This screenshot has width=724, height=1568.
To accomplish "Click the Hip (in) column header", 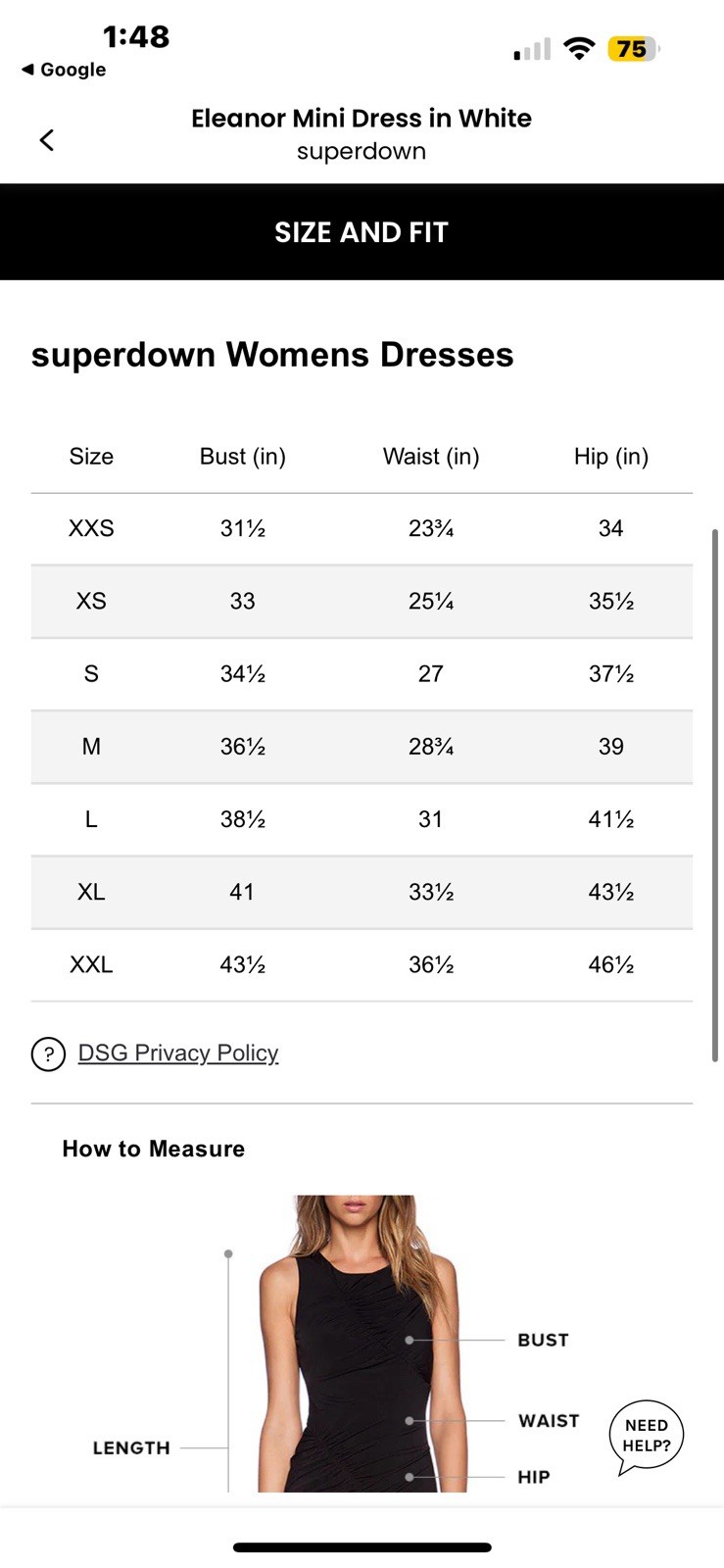I will coord(610,457).
